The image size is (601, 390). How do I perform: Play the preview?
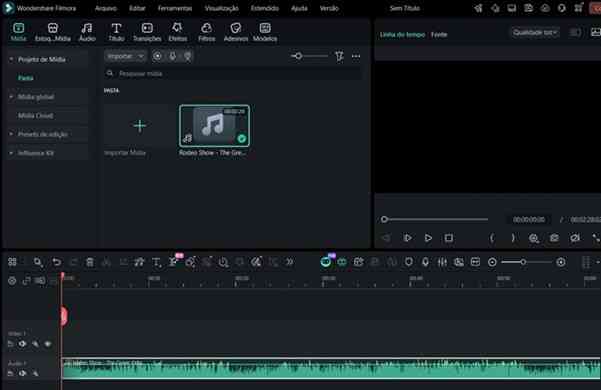(x=428, y=238)
